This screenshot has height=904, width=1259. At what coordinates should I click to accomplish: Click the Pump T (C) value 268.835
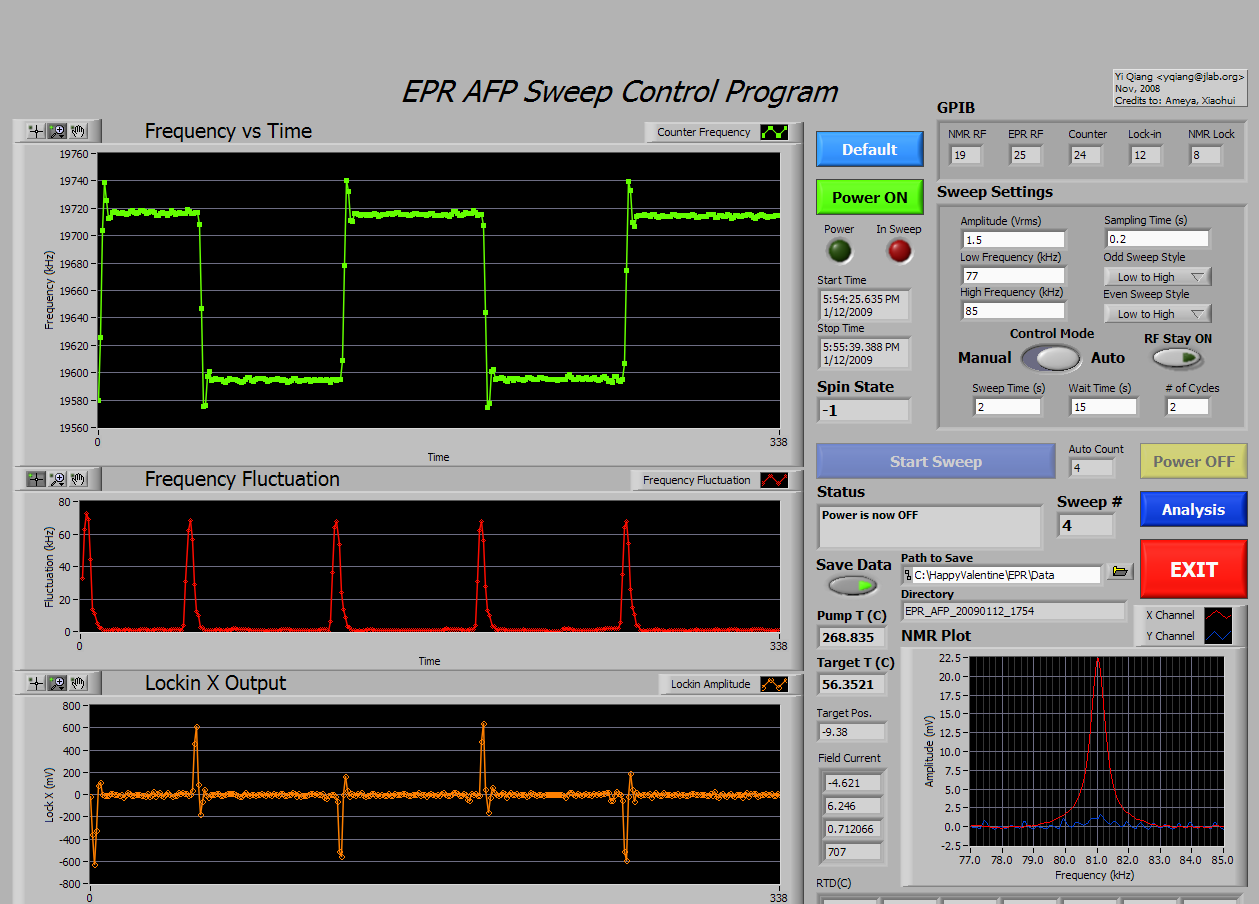[850, 637]
